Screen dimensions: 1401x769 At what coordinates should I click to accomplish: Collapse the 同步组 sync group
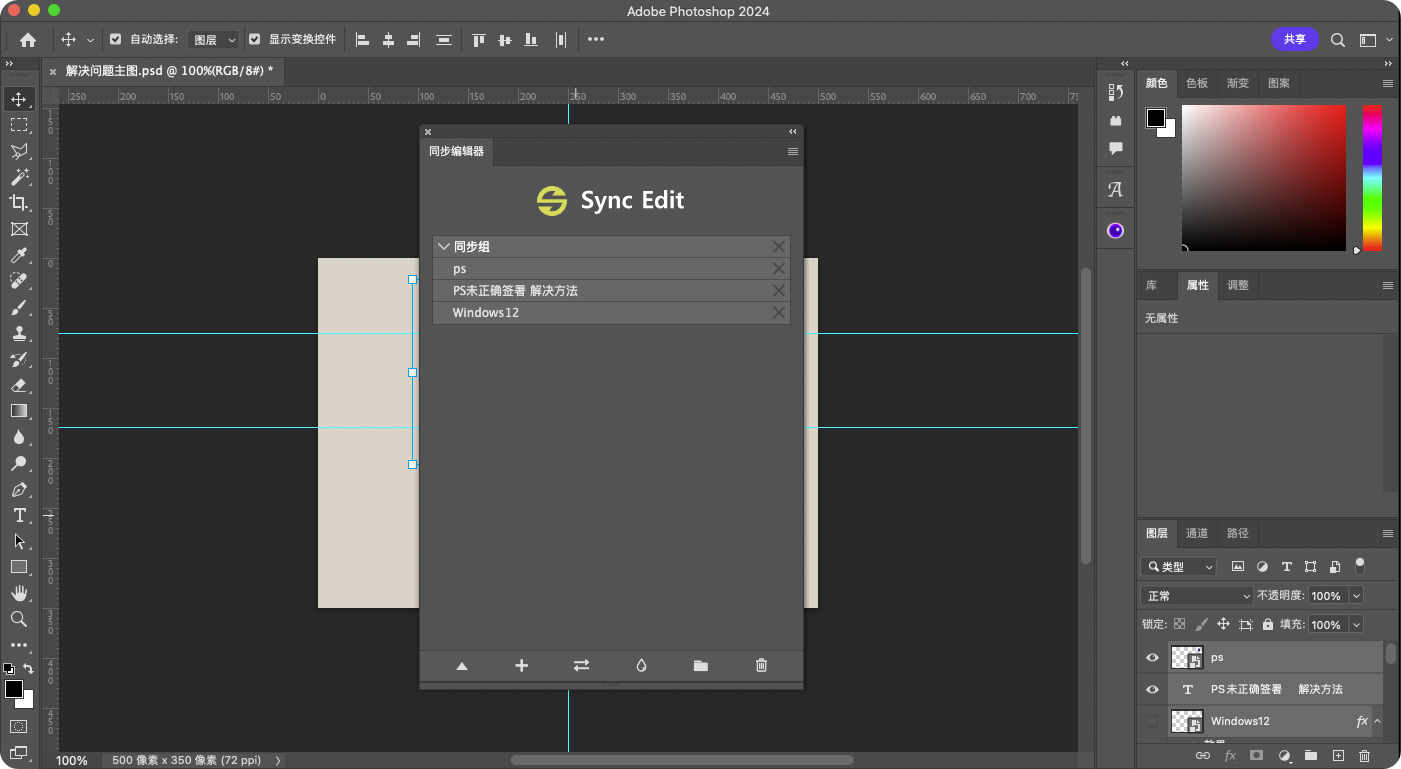pos(443,246)
